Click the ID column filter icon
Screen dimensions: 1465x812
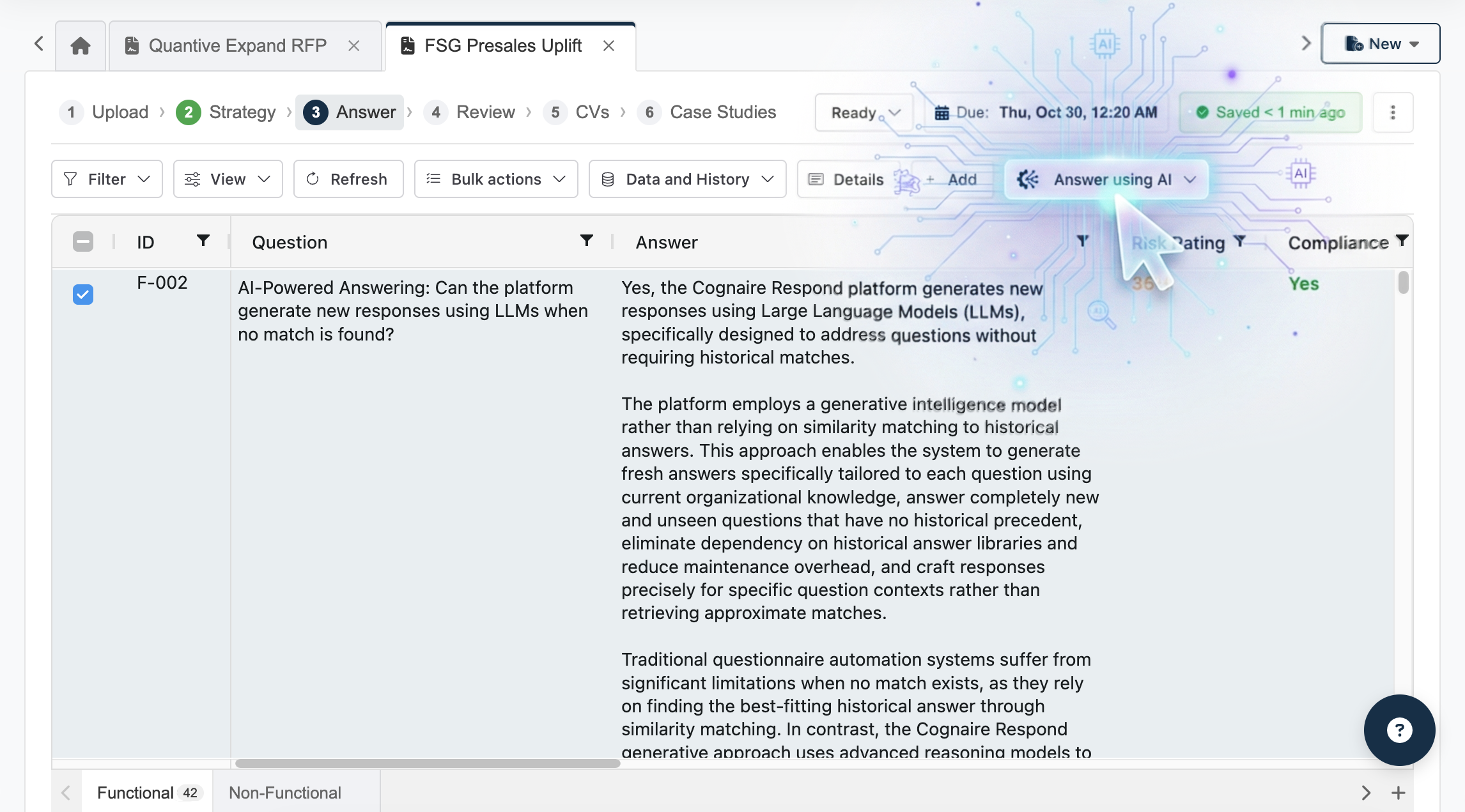tap(203, 241)
